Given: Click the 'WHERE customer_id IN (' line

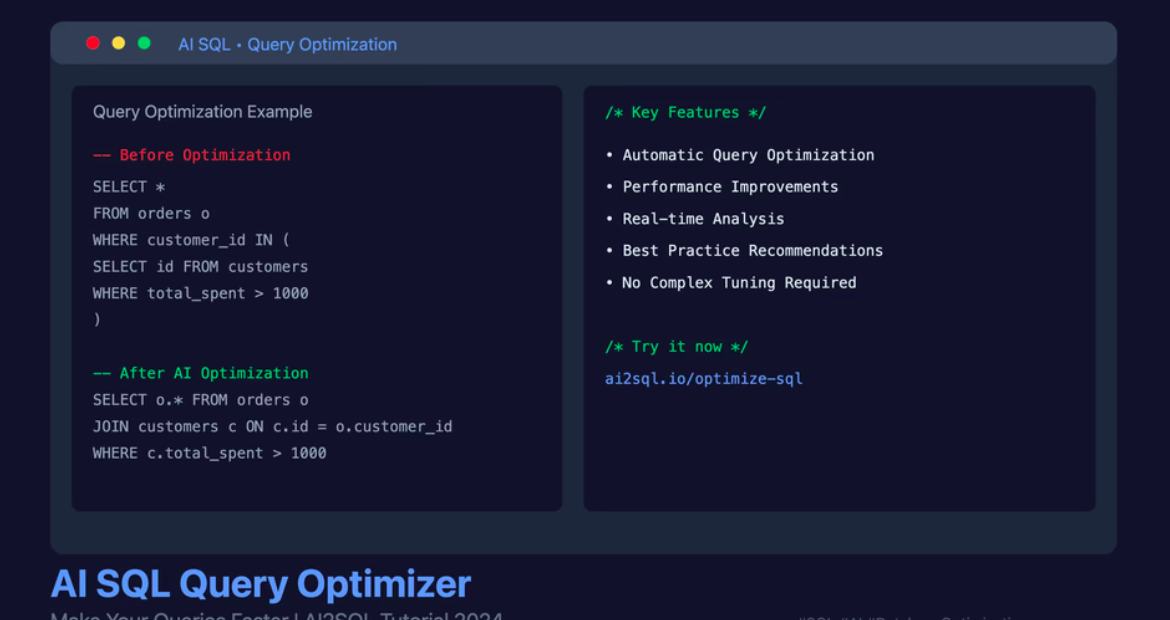Looking at the screenshot, I should coord(191,240).
